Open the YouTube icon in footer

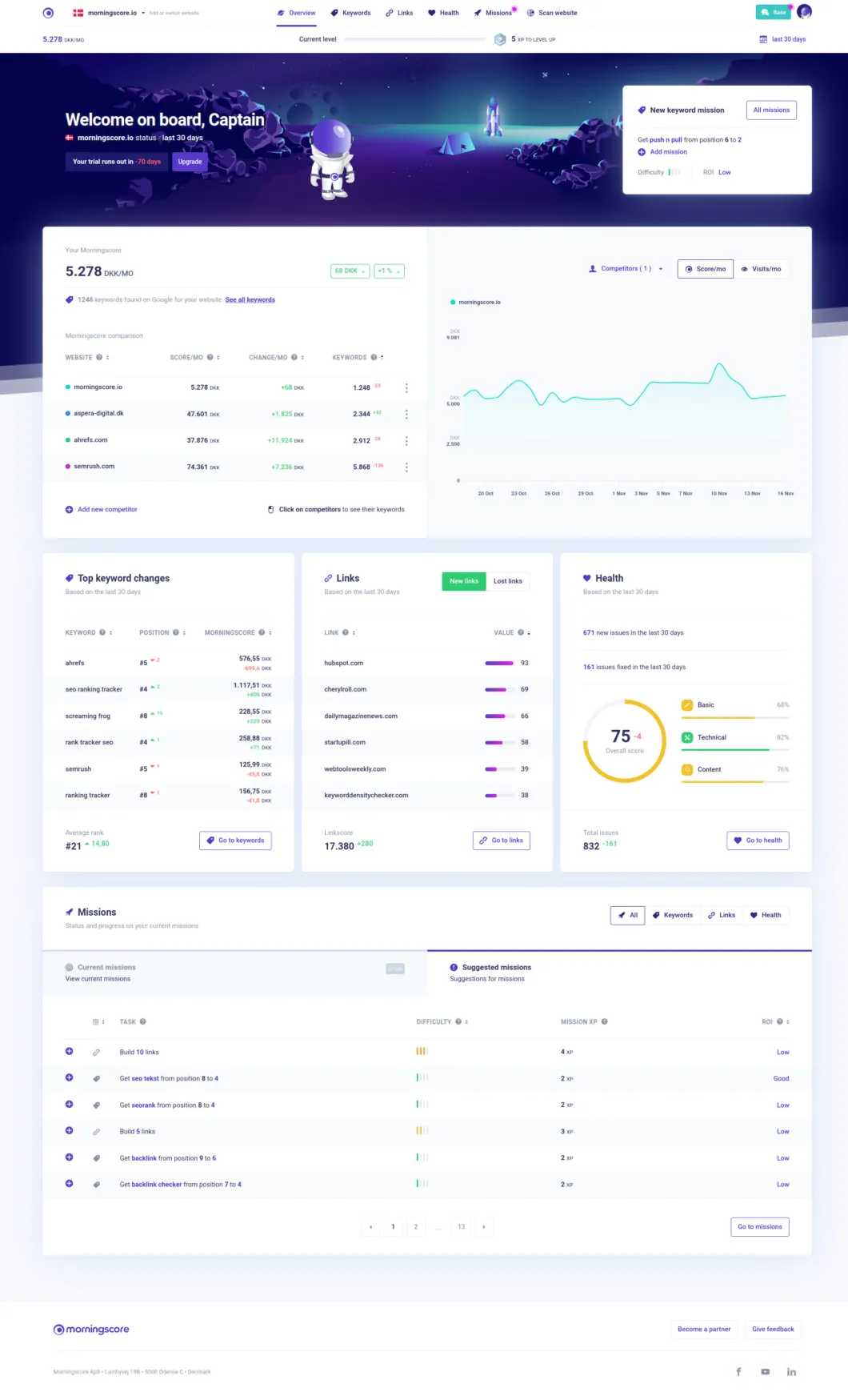[x=765, y=1372]
